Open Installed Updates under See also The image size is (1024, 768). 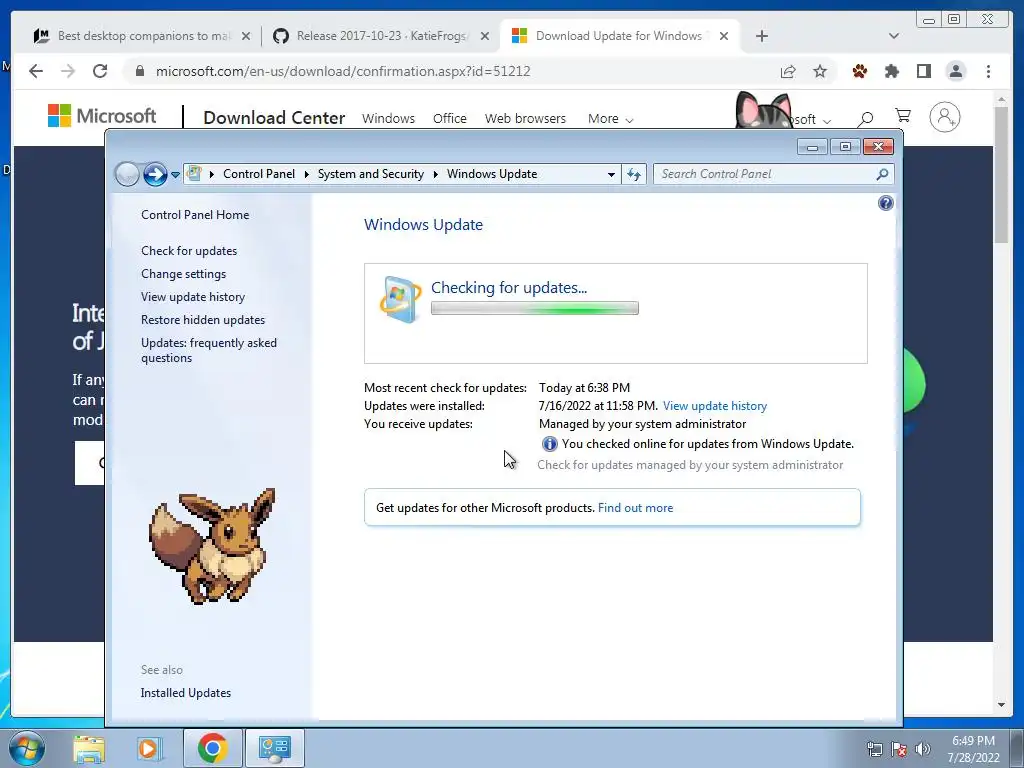tap(185, 693)
